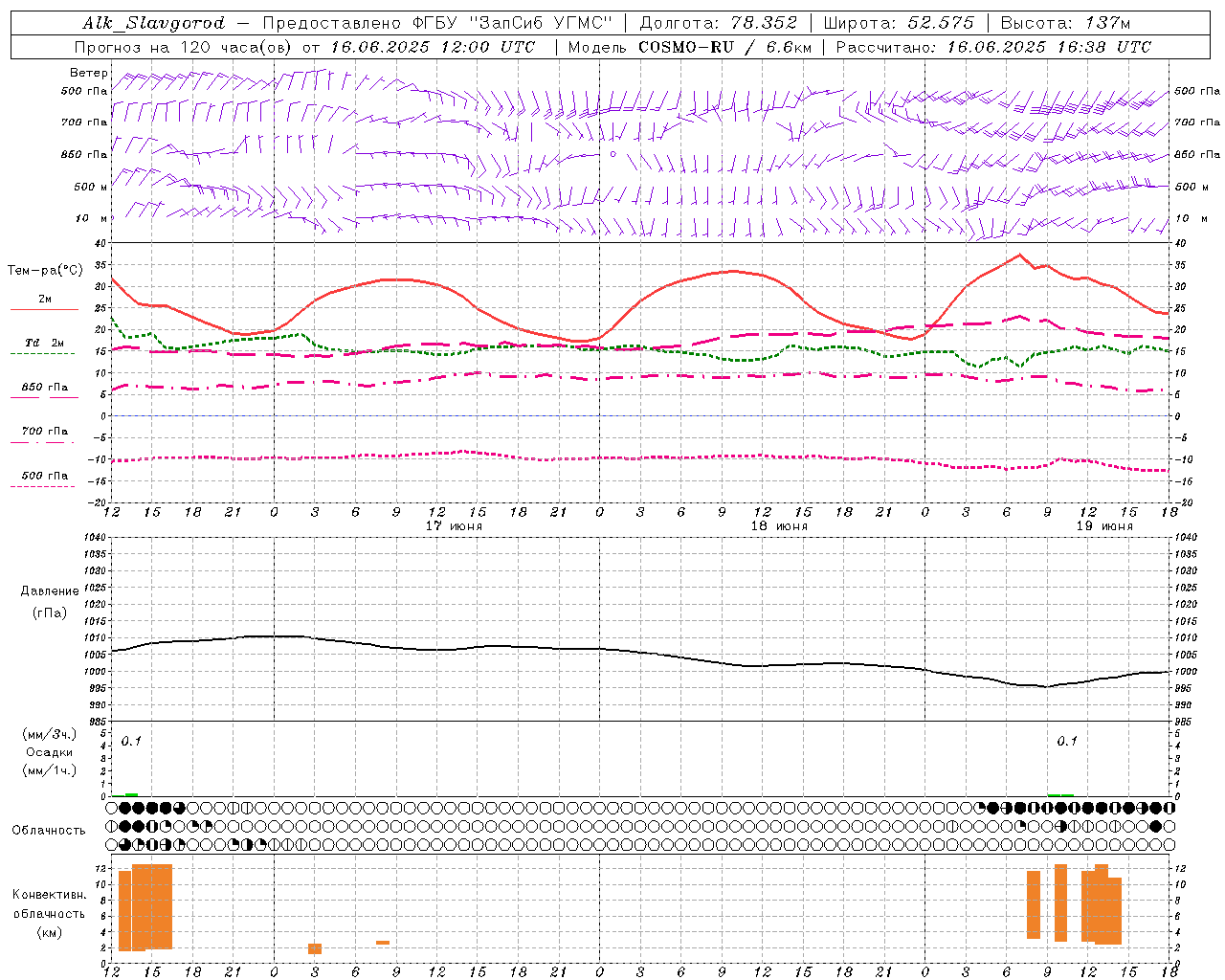1225x980 pixels.
Task: Click the solid line sample under 2м legend
Action: [x=44, y=310]
